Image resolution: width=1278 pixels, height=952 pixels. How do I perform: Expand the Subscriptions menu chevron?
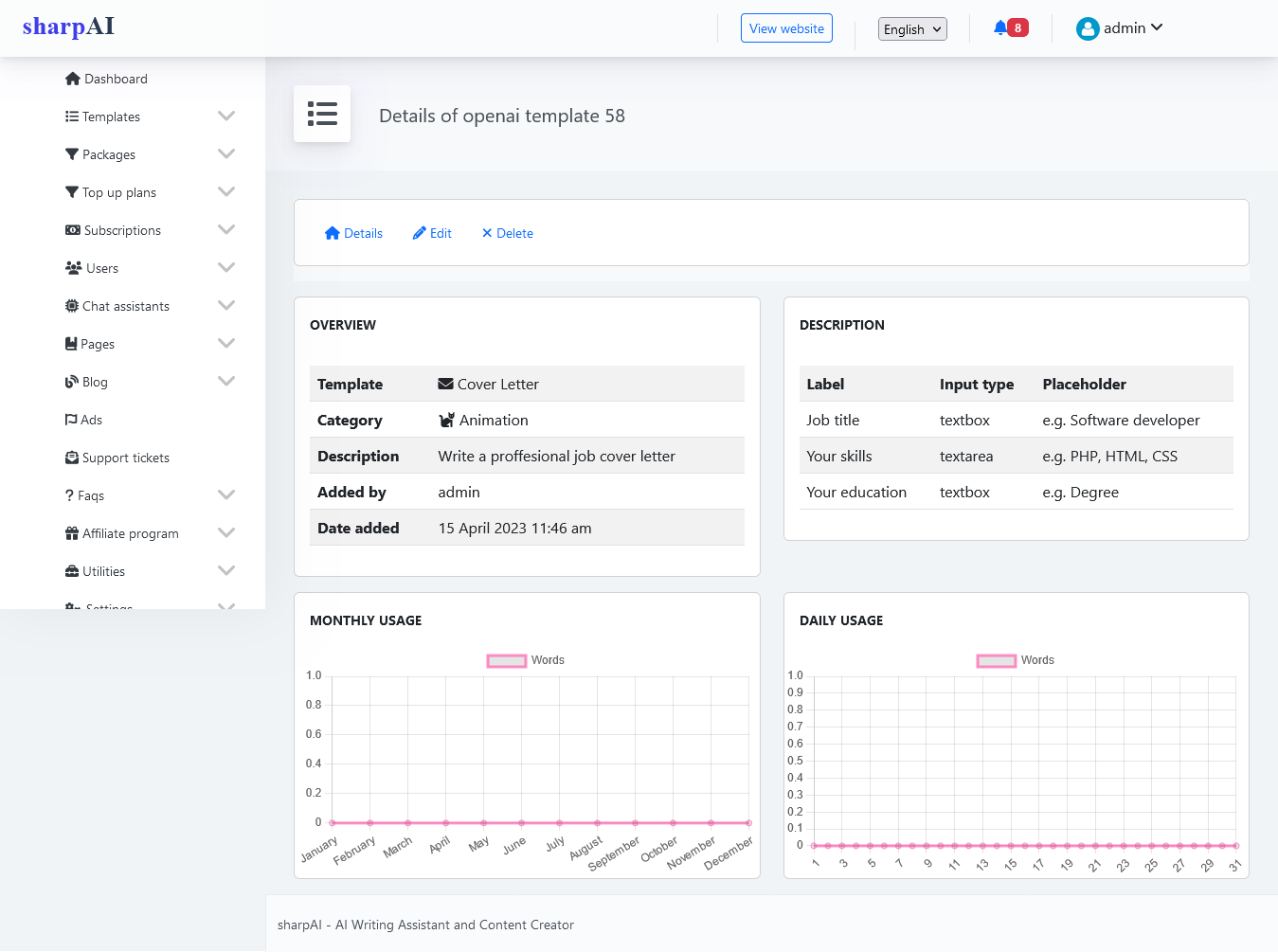[x=226, y=230]
